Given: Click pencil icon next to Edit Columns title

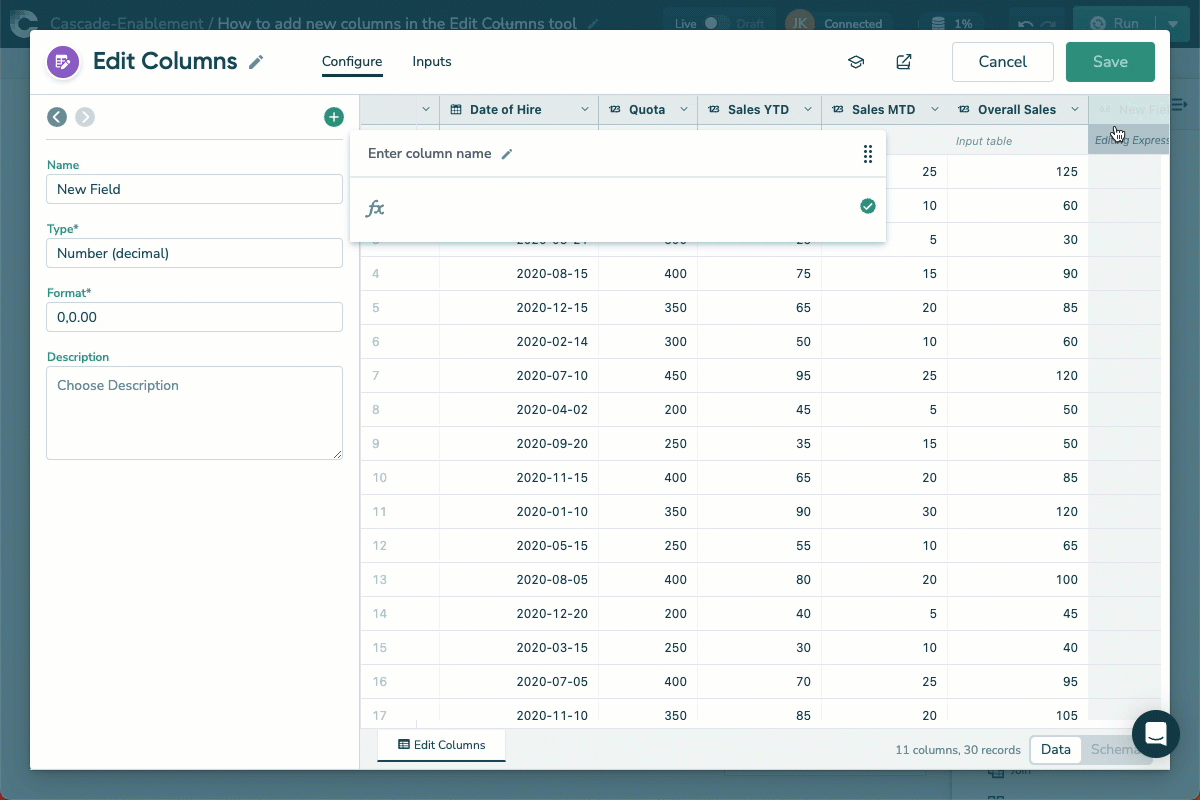Looking at the screenshot, I should pos(256,62).
